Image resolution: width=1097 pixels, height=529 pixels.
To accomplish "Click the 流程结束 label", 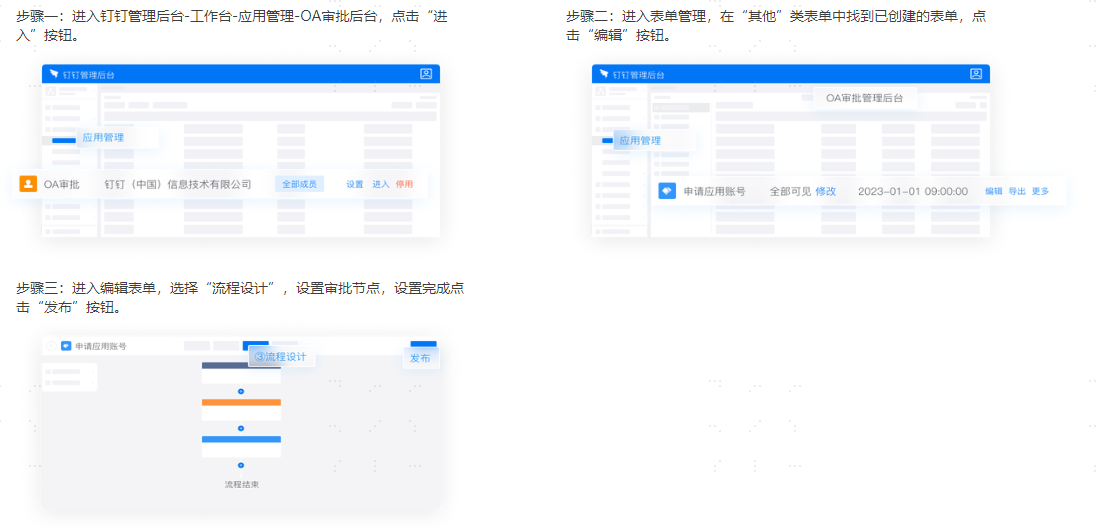I will [241, 484].
